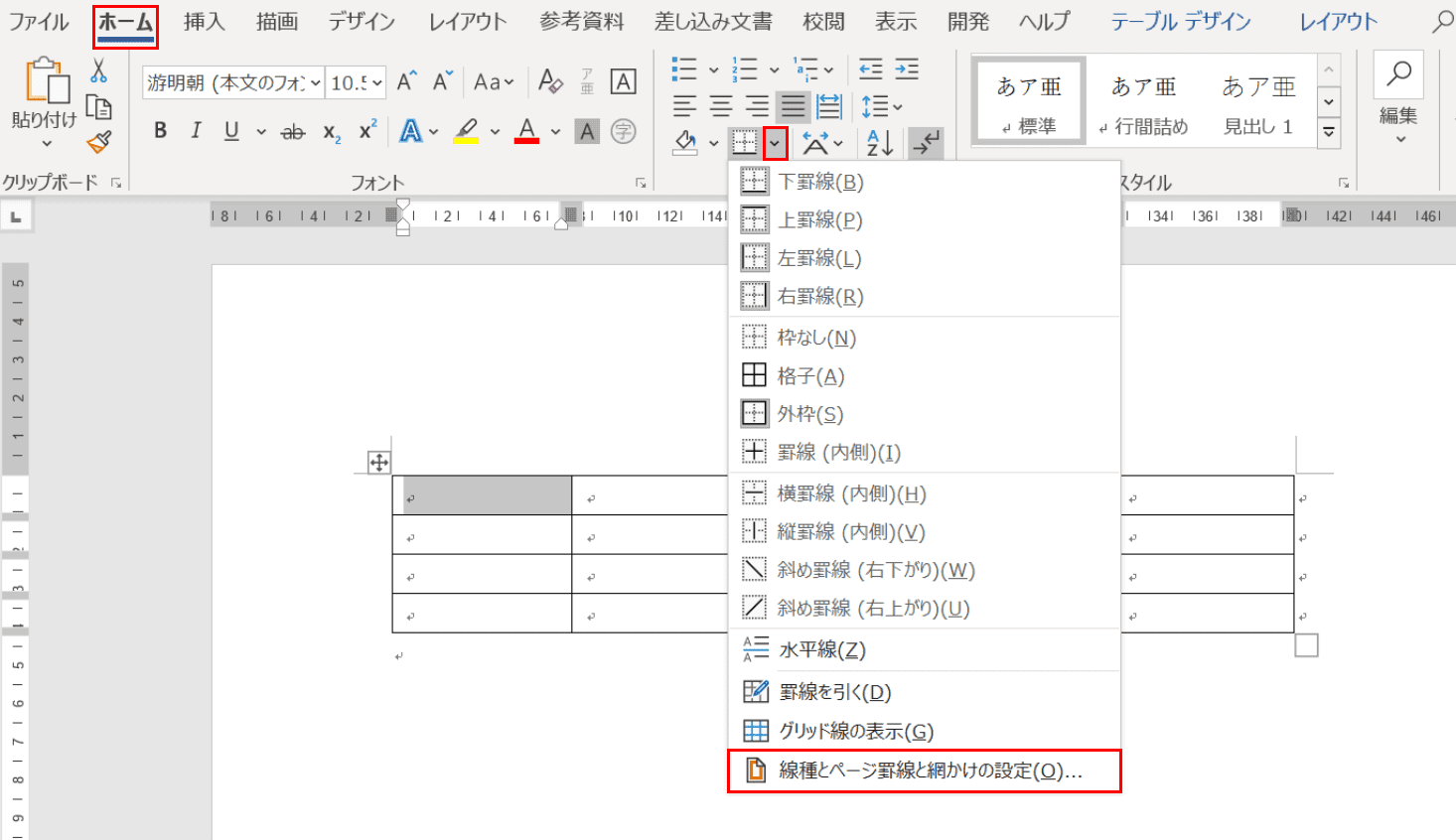This screenshot has width=1456, height=840.
Task: Click the Align Right icon
Action: coord(757,106)
